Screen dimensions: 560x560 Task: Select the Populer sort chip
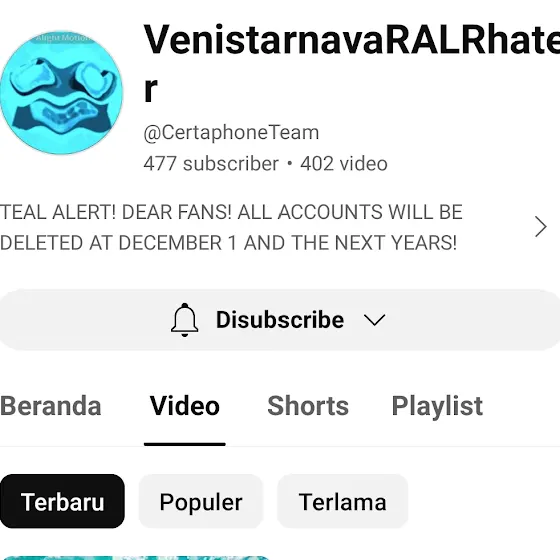coord(201,501)
